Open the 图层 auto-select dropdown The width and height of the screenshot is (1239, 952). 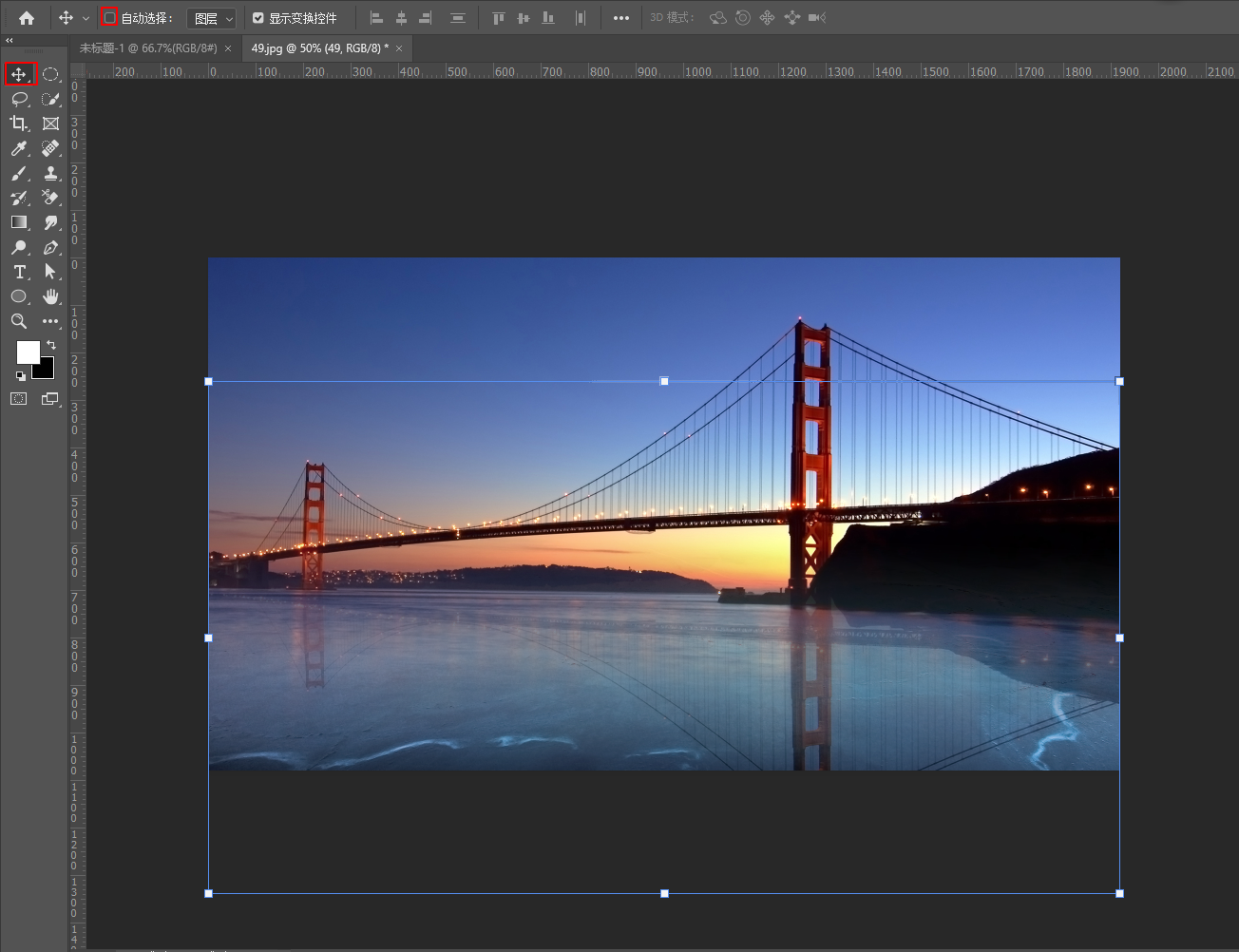pos(212,18)
